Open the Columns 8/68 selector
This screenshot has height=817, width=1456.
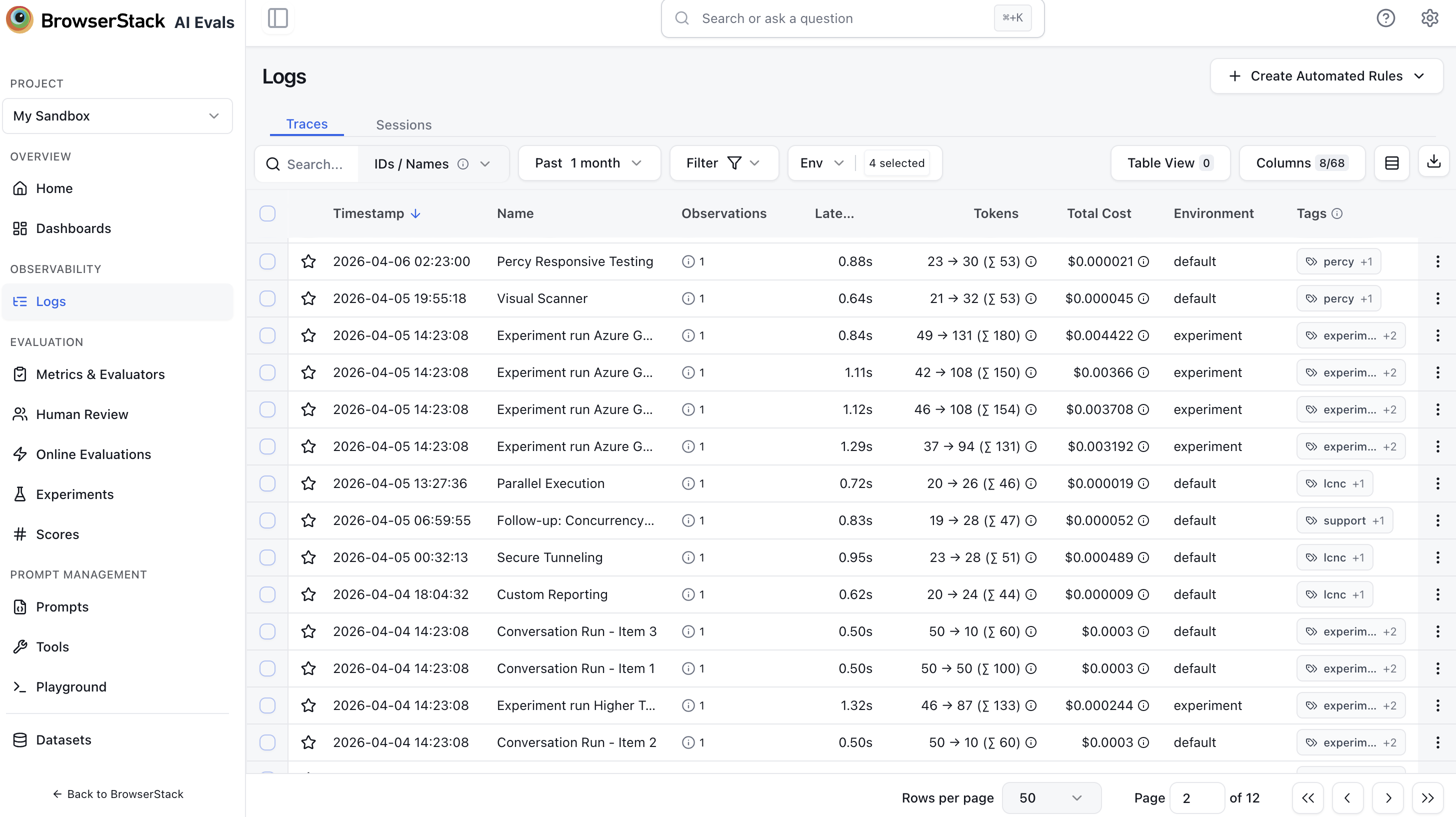1301,163
